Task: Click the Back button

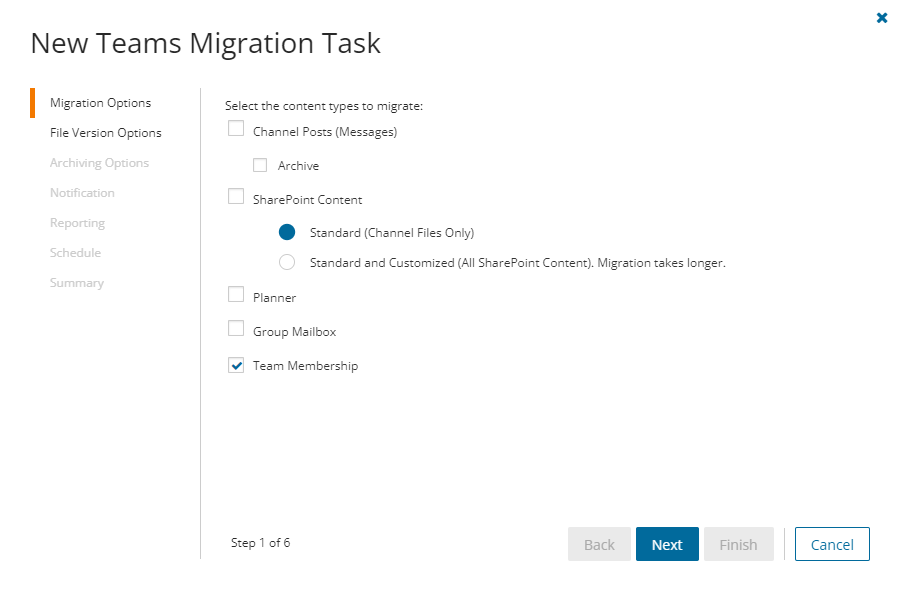Action: pos(599,544)
